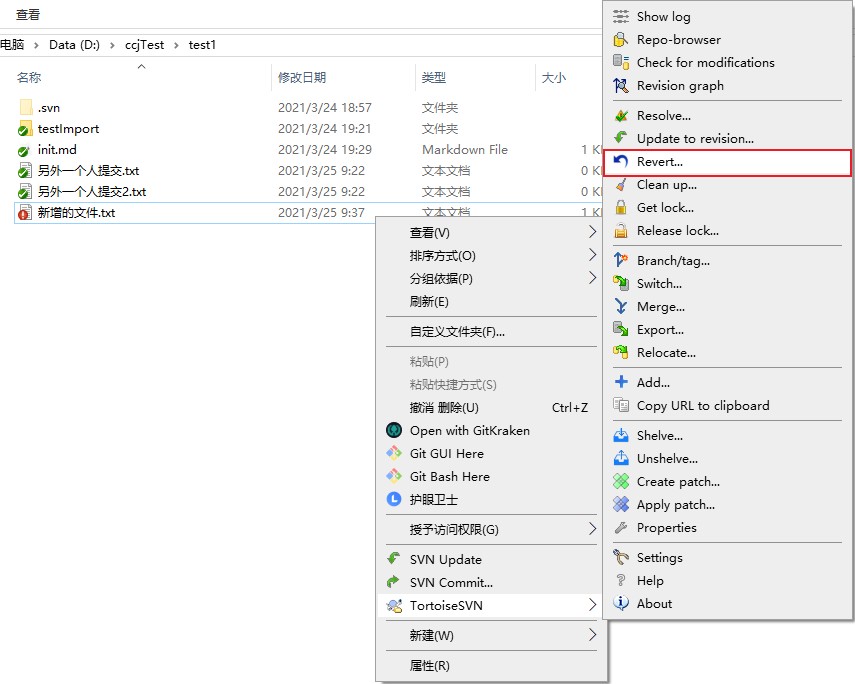This screenshot has width=855, height=684.
Task: Navigate to ccjTest in breadcrumb path
Action: 146,45
